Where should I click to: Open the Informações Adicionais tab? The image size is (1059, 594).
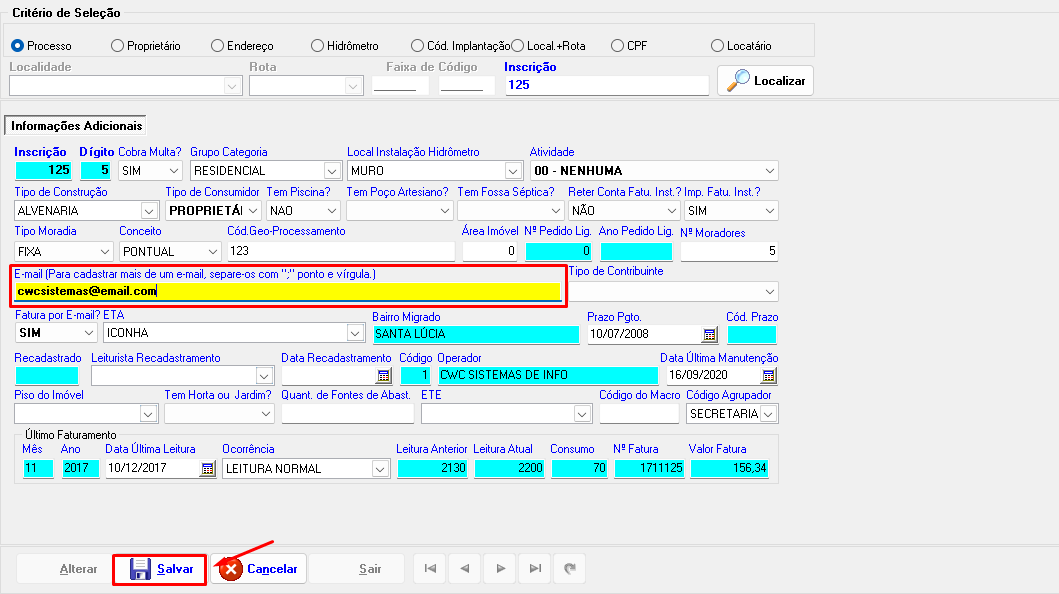[77, 126]
